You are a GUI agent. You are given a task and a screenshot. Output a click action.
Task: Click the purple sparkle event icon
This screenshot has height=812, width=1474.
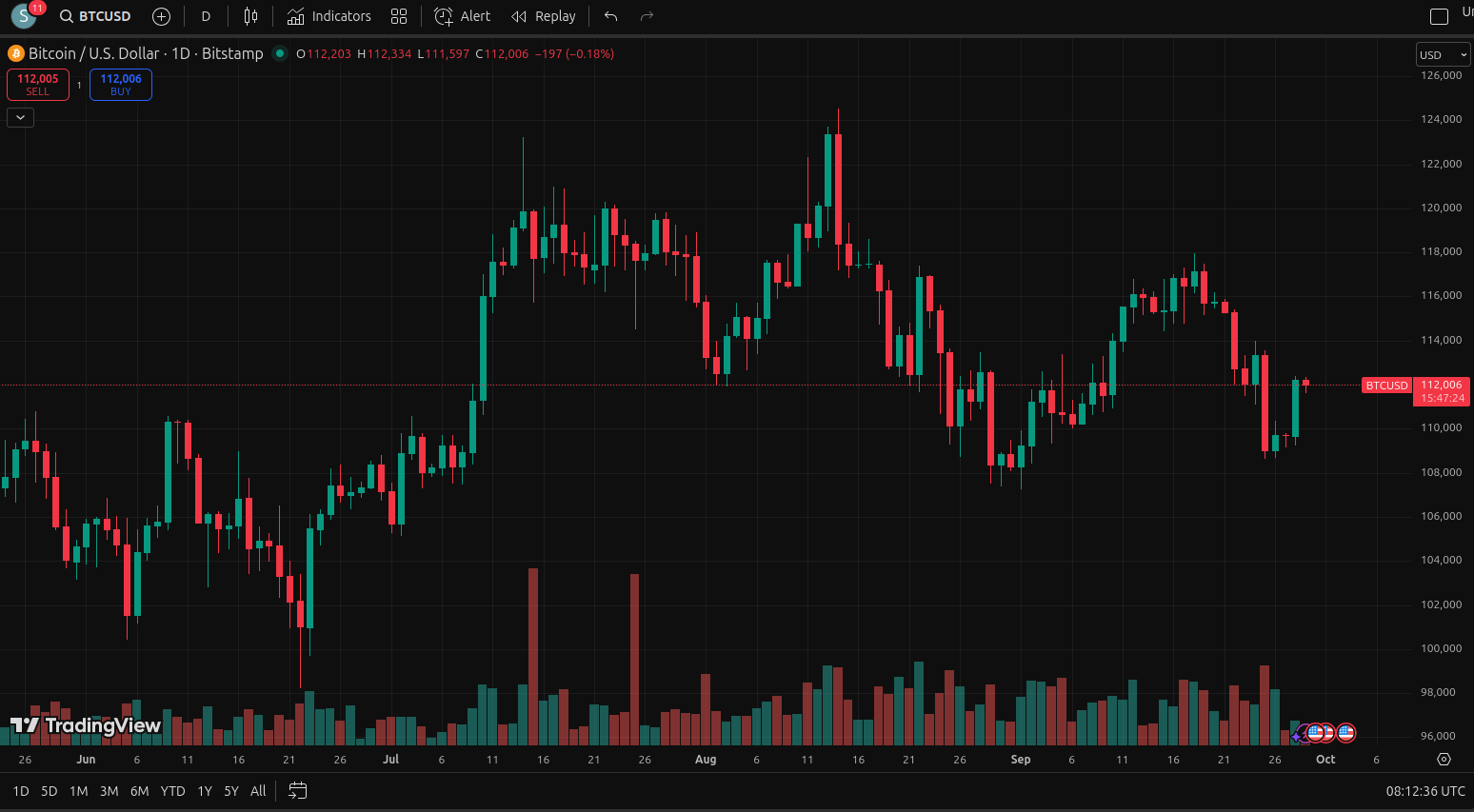1297,736
